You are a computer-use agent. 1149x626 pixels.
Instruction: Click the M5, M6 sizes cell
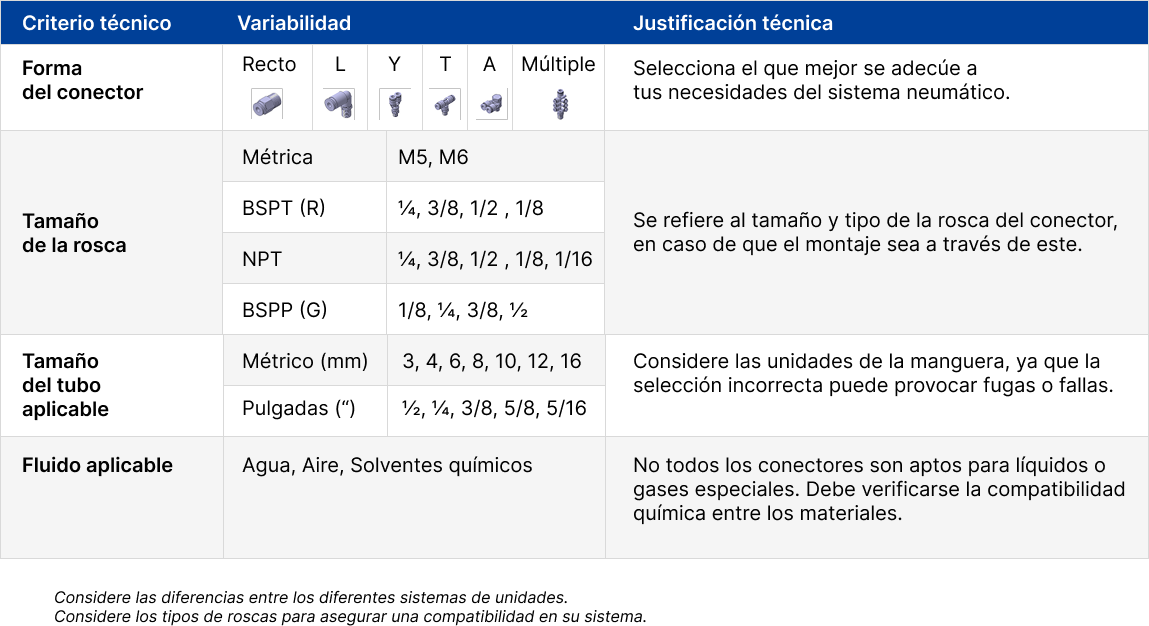[433, 157]
